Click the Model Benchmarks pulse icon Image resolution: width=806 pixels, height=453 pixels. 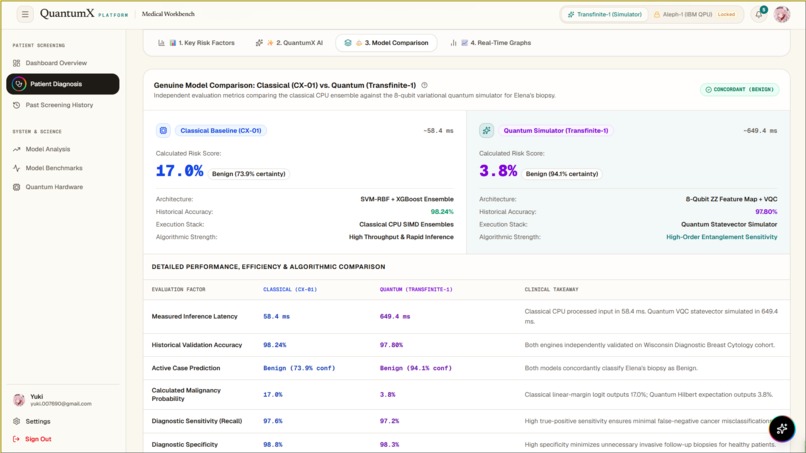tap(16, 168)
